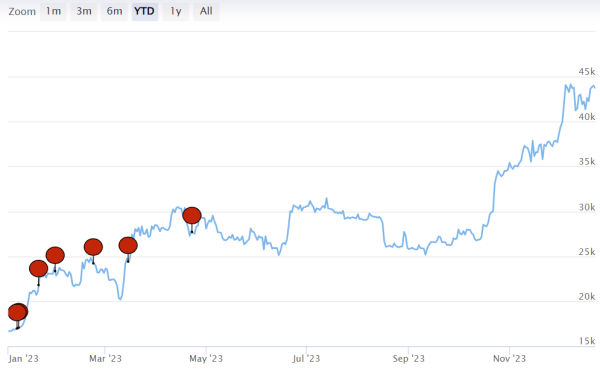
Task: Click the Jul '23 axis label
Action: pos(306,359)
